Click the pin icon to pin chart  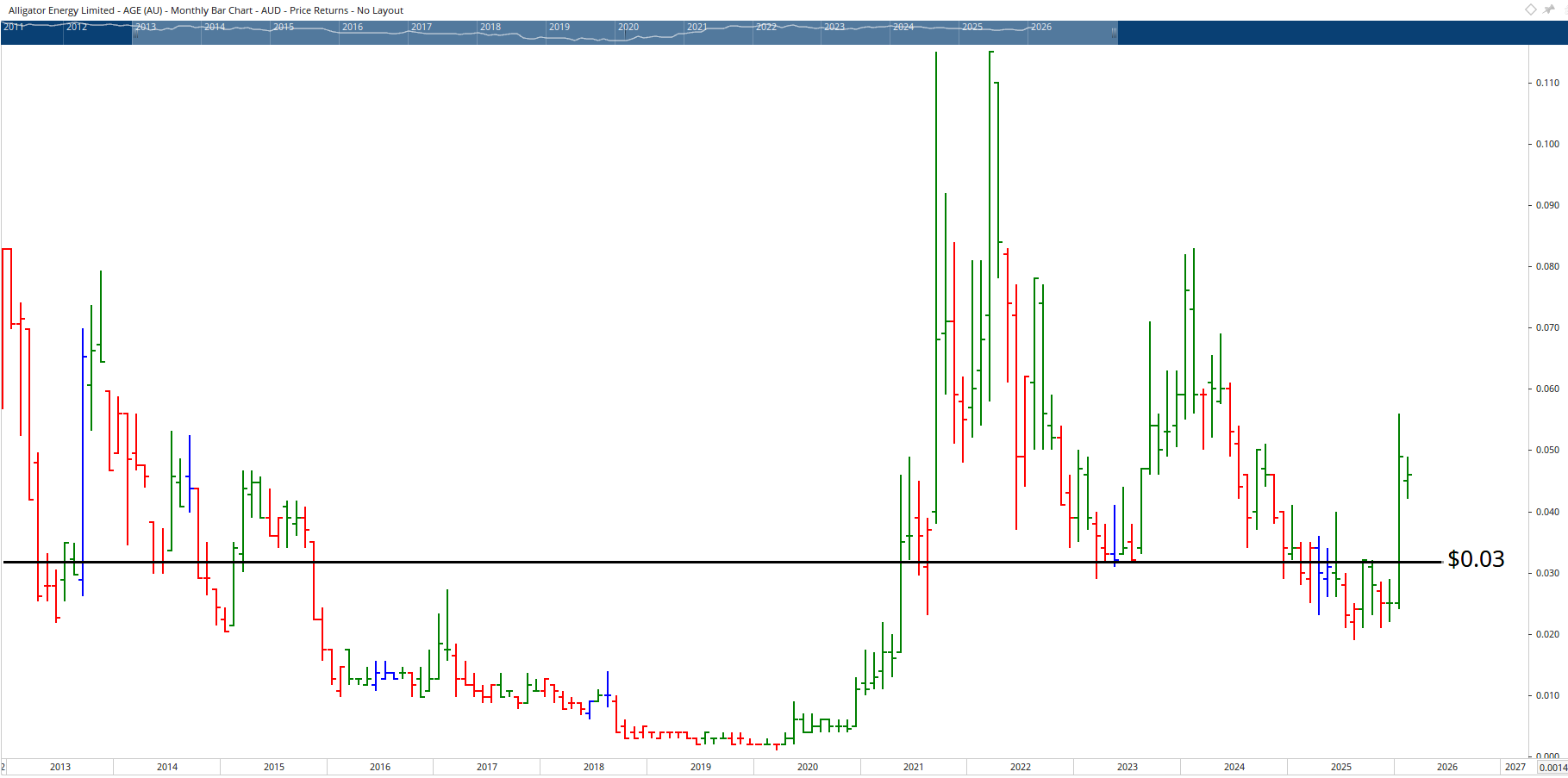(1550, 9)
